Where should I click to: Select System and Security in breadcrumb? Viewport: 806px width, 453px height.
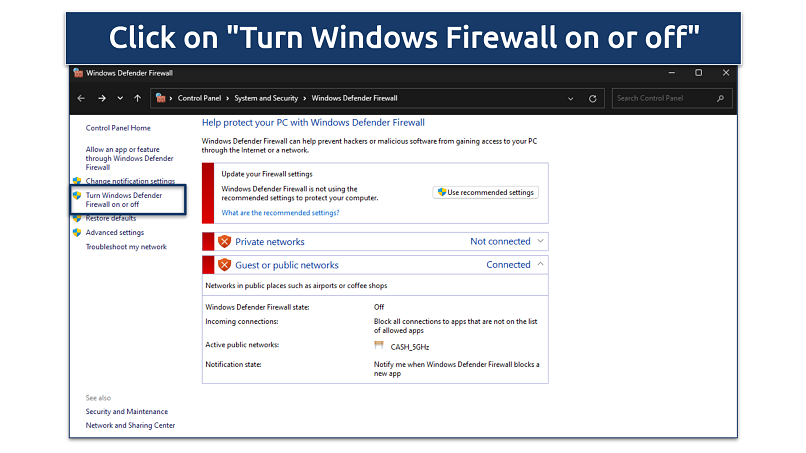tap(267, 98)
